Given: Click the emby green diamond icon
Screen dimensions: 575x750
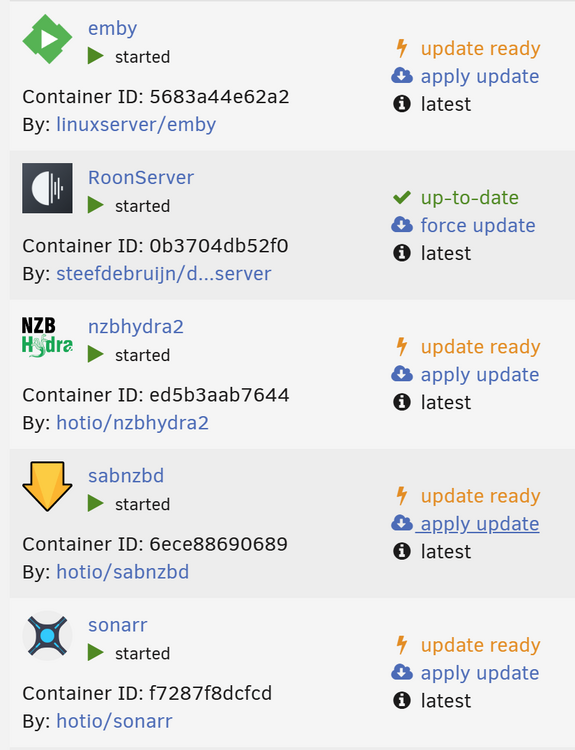Looking at the screenshot, I should (x=47, y=39).
